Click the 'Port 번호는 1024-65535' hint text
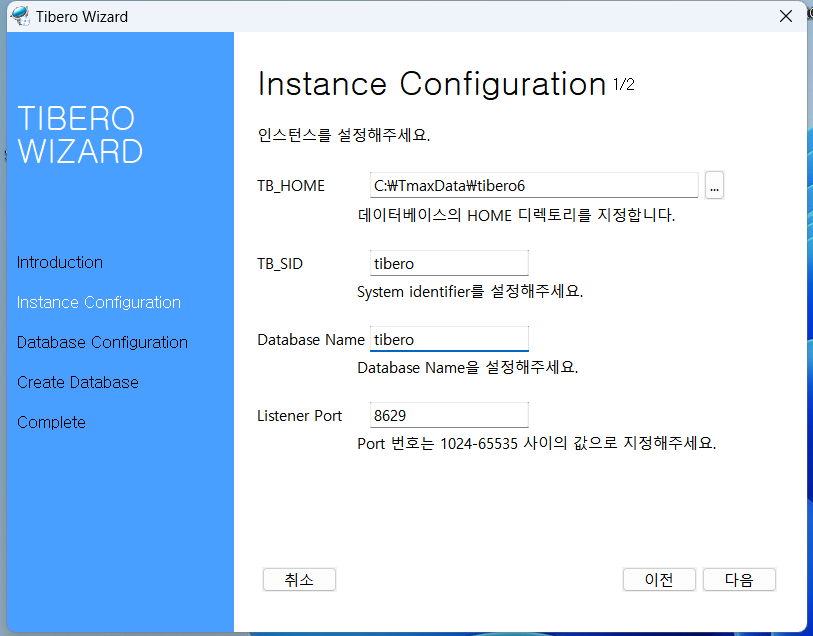Screen dimensions: 813x636 pos(537,444)
